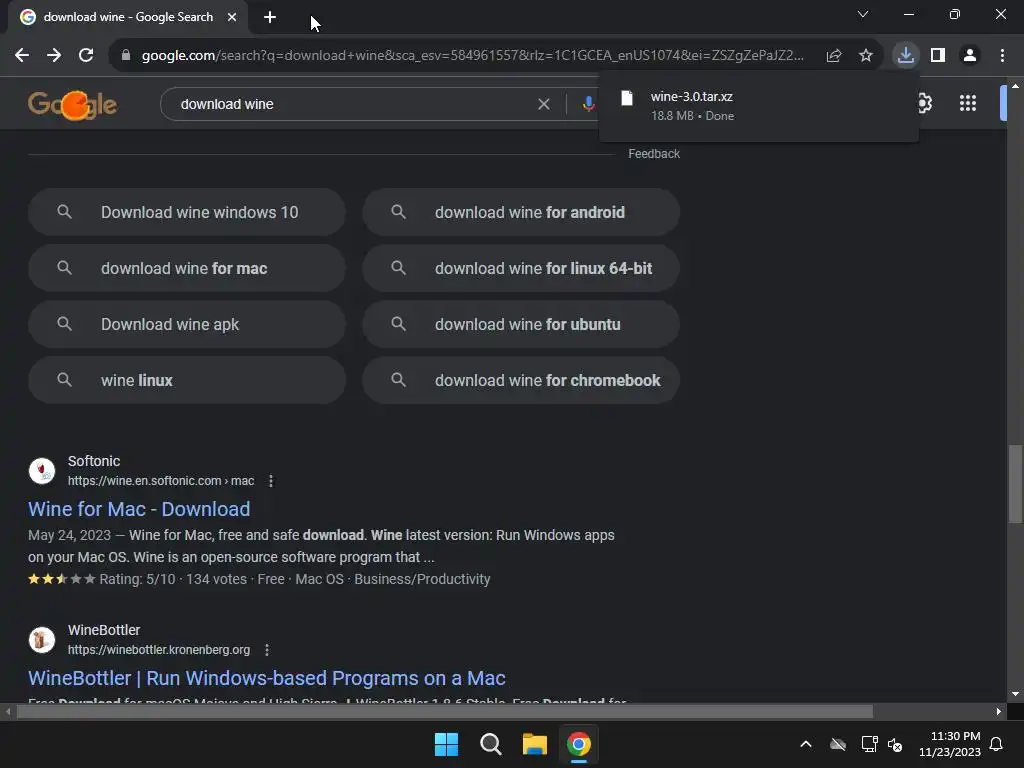Viewport: 1024px width, 768px height.
Task: Open 'Wine for Mac - Download' result
Action: click(x=139, y=509)
